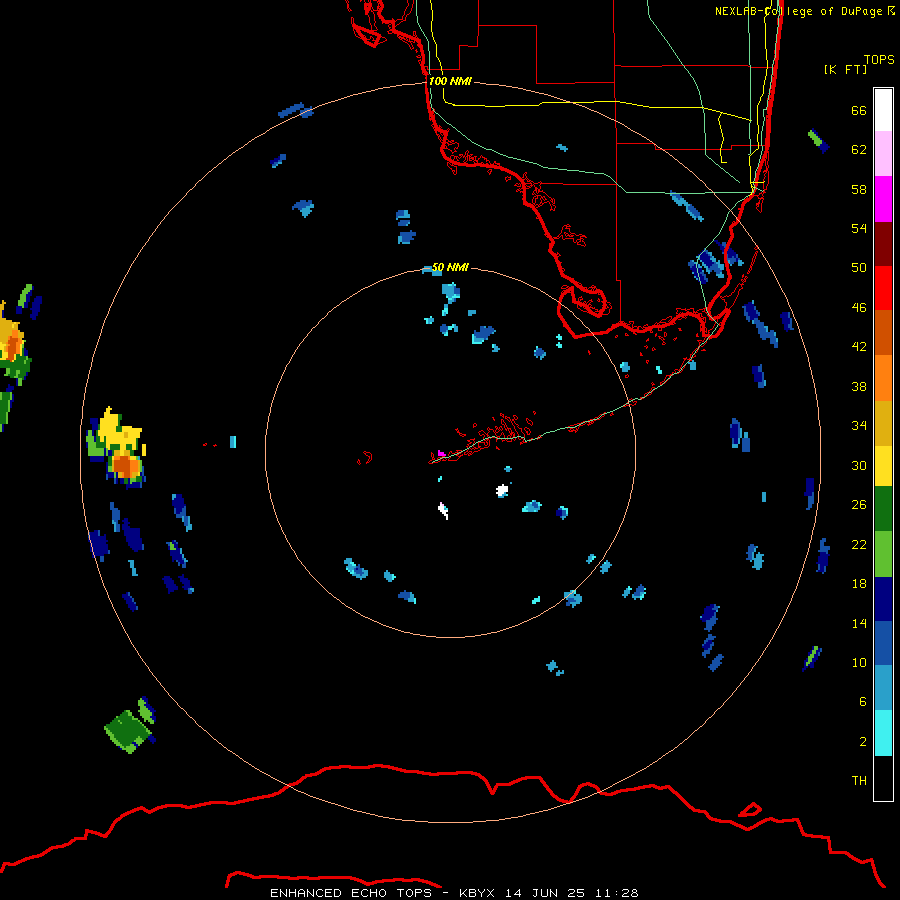Click the 100 NMI range ring label
The height and width of the screenshot is (900, 900).
tap(450, 81)
